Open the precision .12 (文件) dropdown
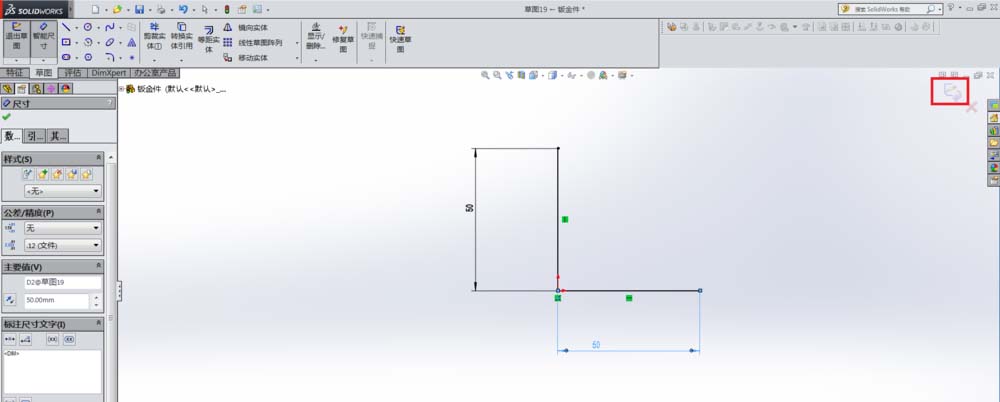This screenshot has height=402, width=1000. (62, 245)
